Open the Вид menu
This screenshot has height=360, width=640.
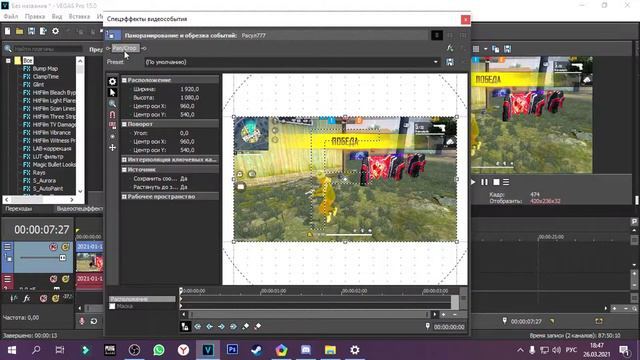[x=57, y=16]
